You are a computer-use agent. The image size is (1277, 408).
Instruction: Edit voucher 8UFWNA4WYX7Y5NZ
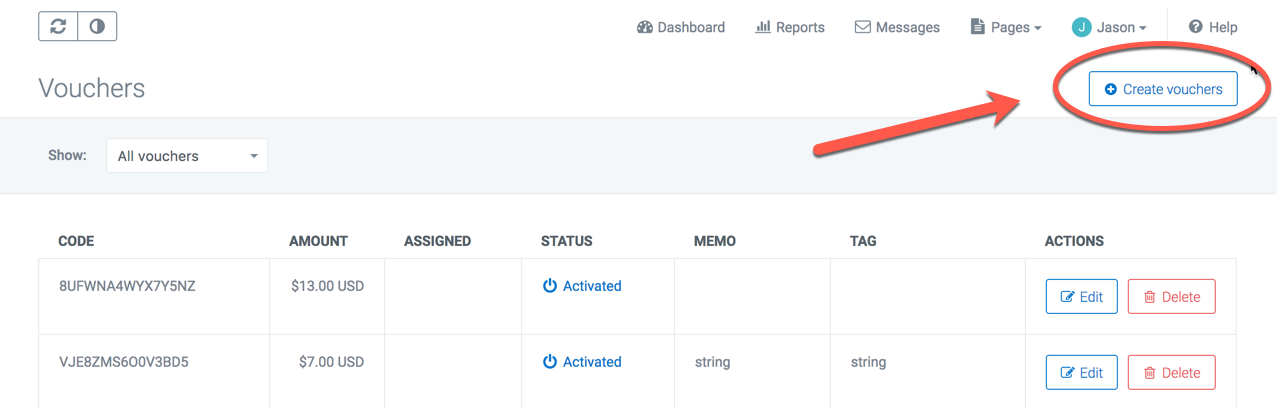(1081, 297)
